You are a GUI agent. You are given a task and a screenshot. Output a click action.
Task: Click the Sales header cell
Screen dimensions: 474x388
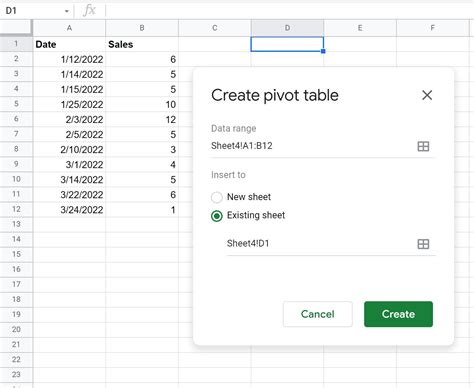pos(142,44)
